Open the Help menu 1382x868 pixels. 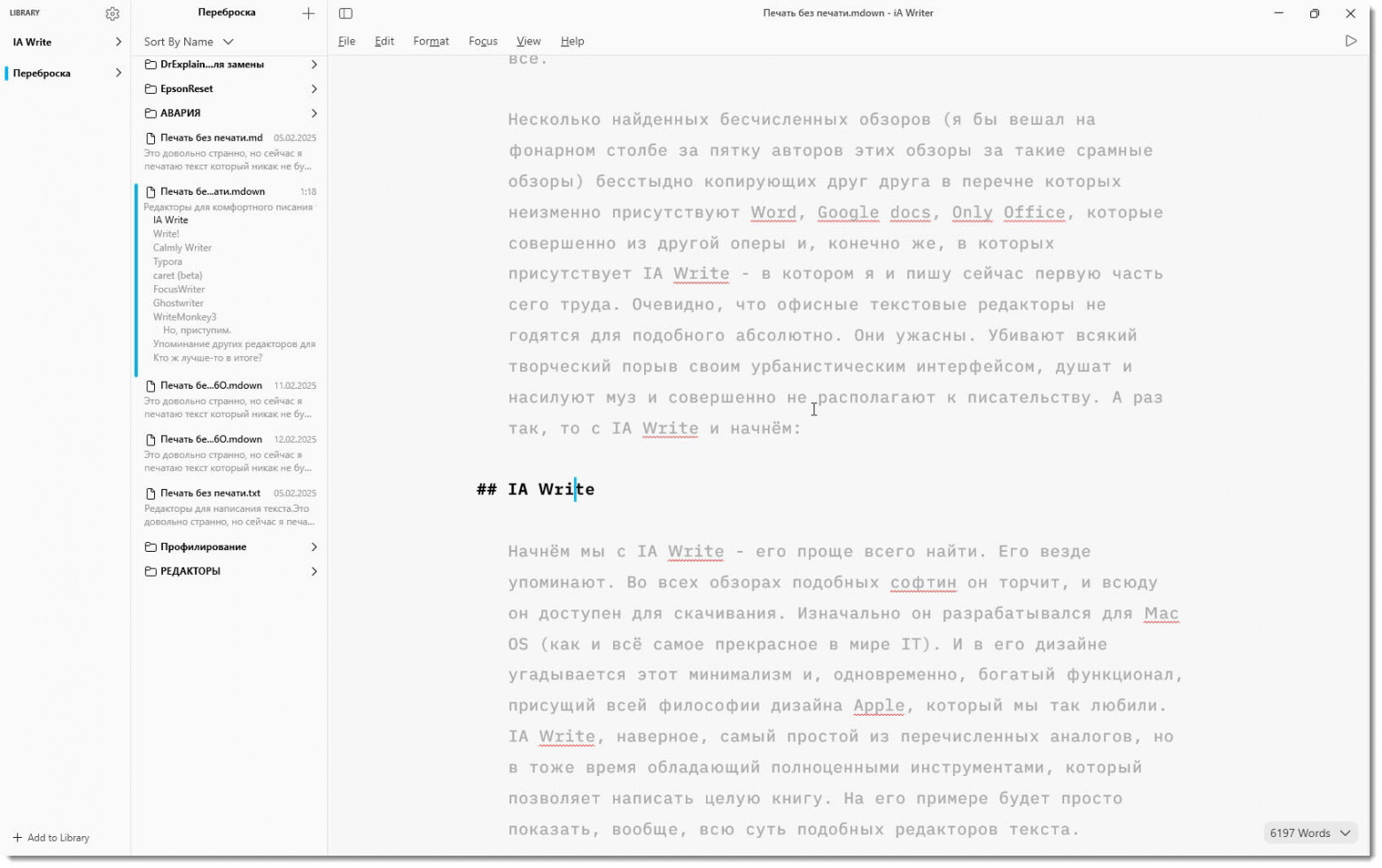(572, 42)
